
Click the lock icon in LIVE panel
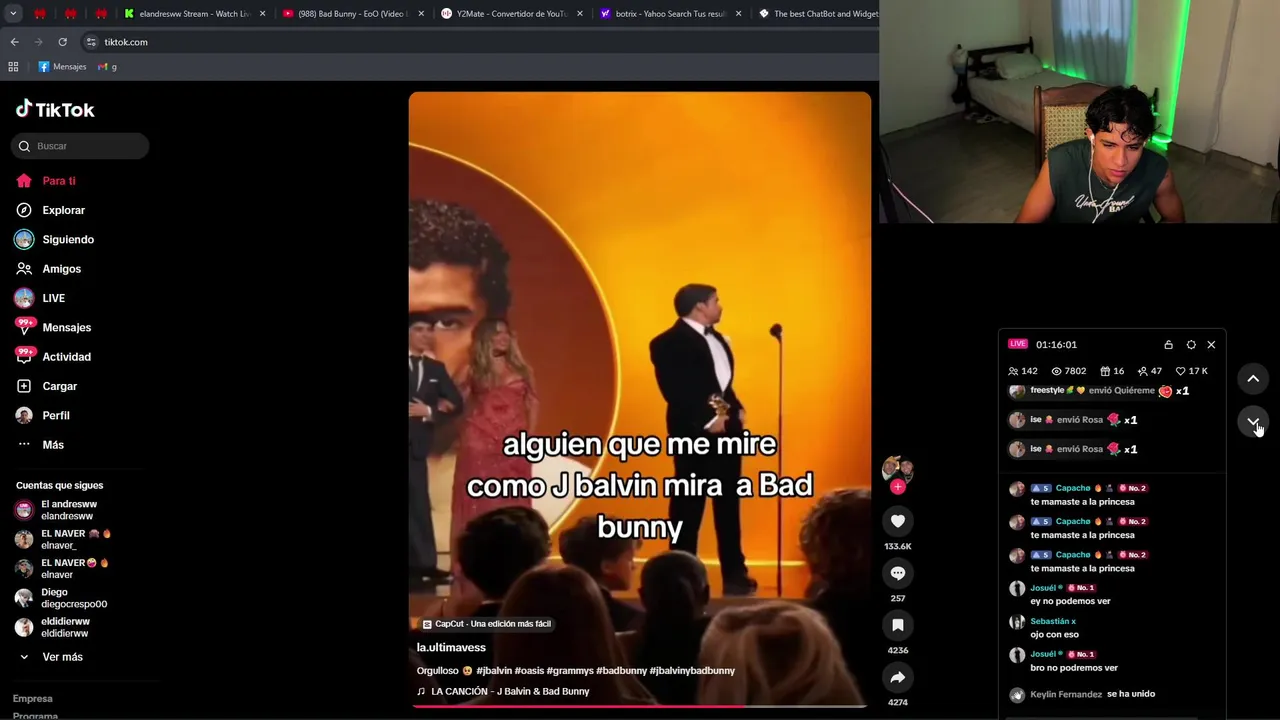[1168, 344]
